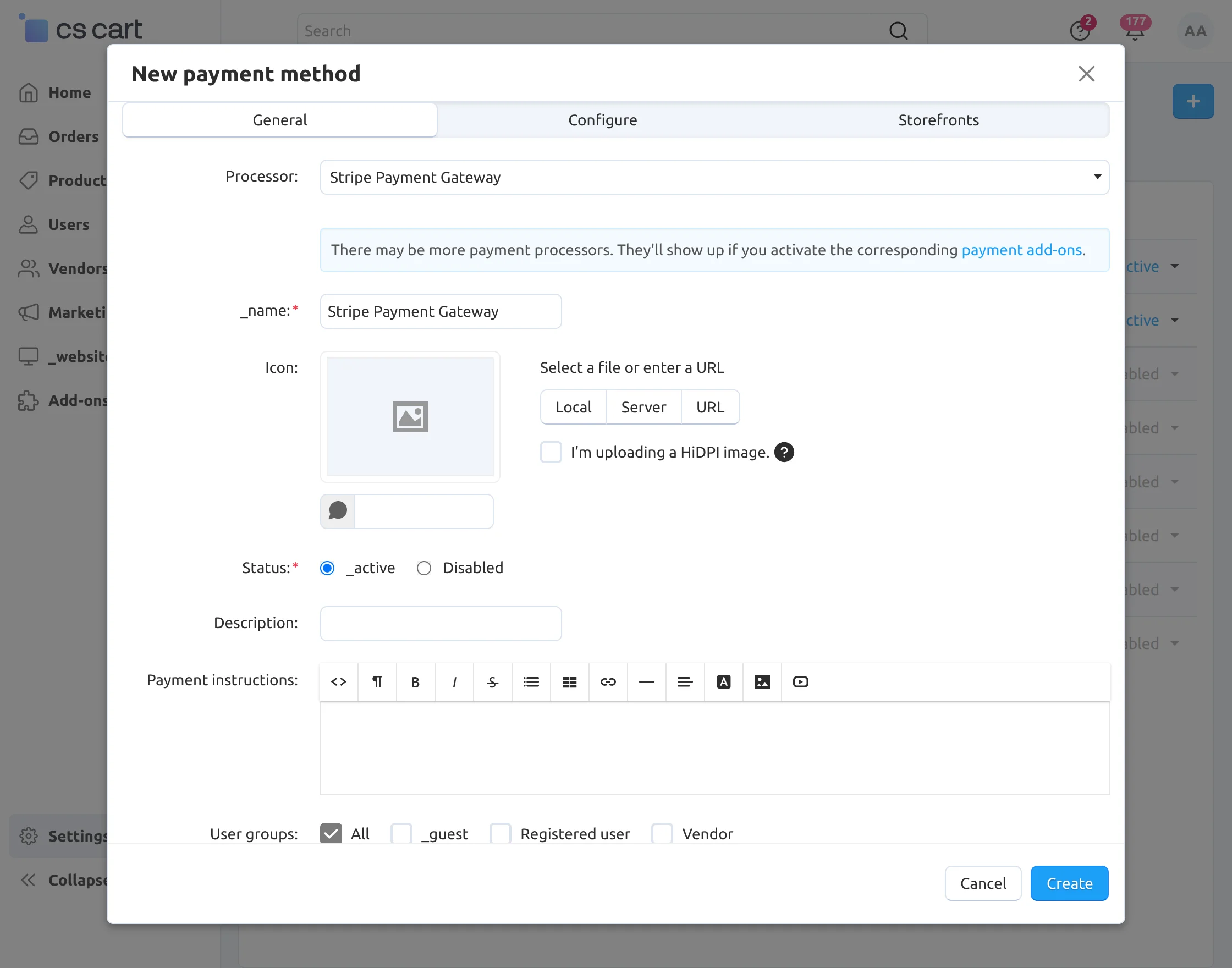The height and width of the screenshot is (968, 1232).
Task: Insert a table in the editor
Action: 570,682
